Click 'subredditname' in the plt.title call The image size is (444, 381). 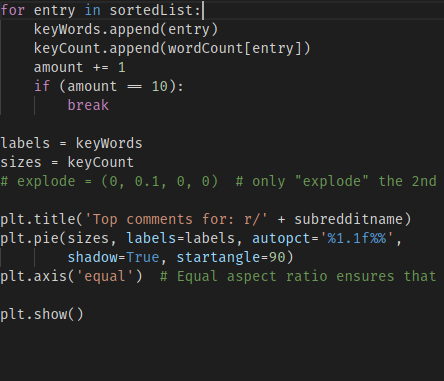349,220
